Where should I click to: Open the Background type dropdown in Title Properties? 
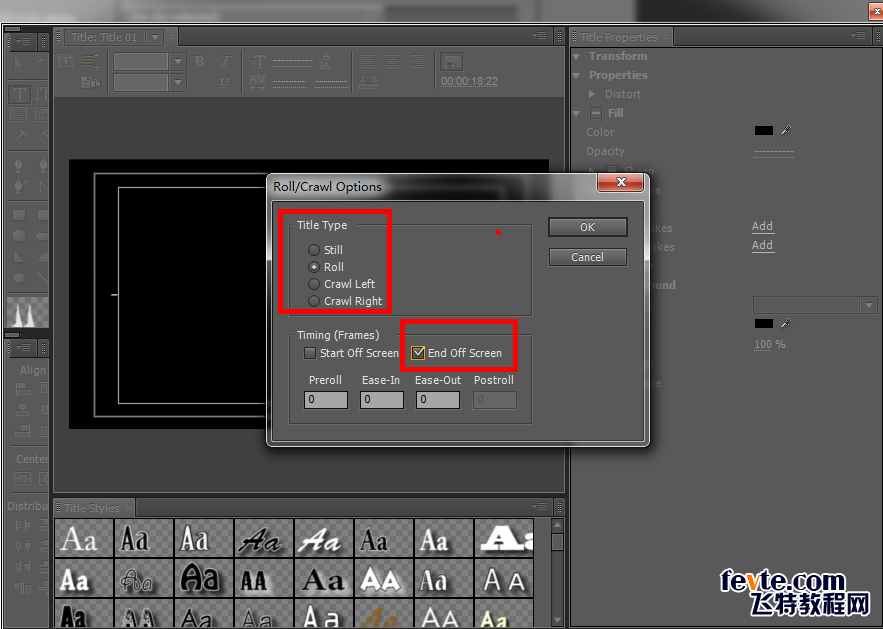pos(814,305)
